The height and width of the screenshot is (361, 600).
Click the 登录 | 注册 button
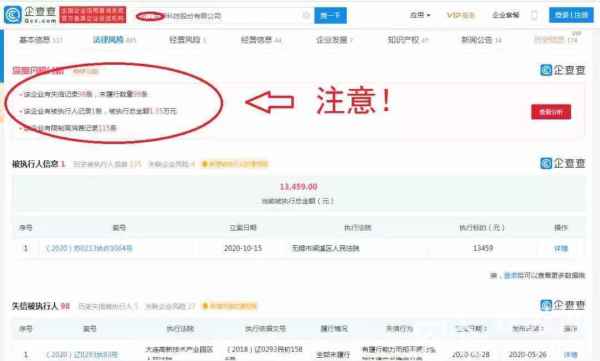[571, 15]
